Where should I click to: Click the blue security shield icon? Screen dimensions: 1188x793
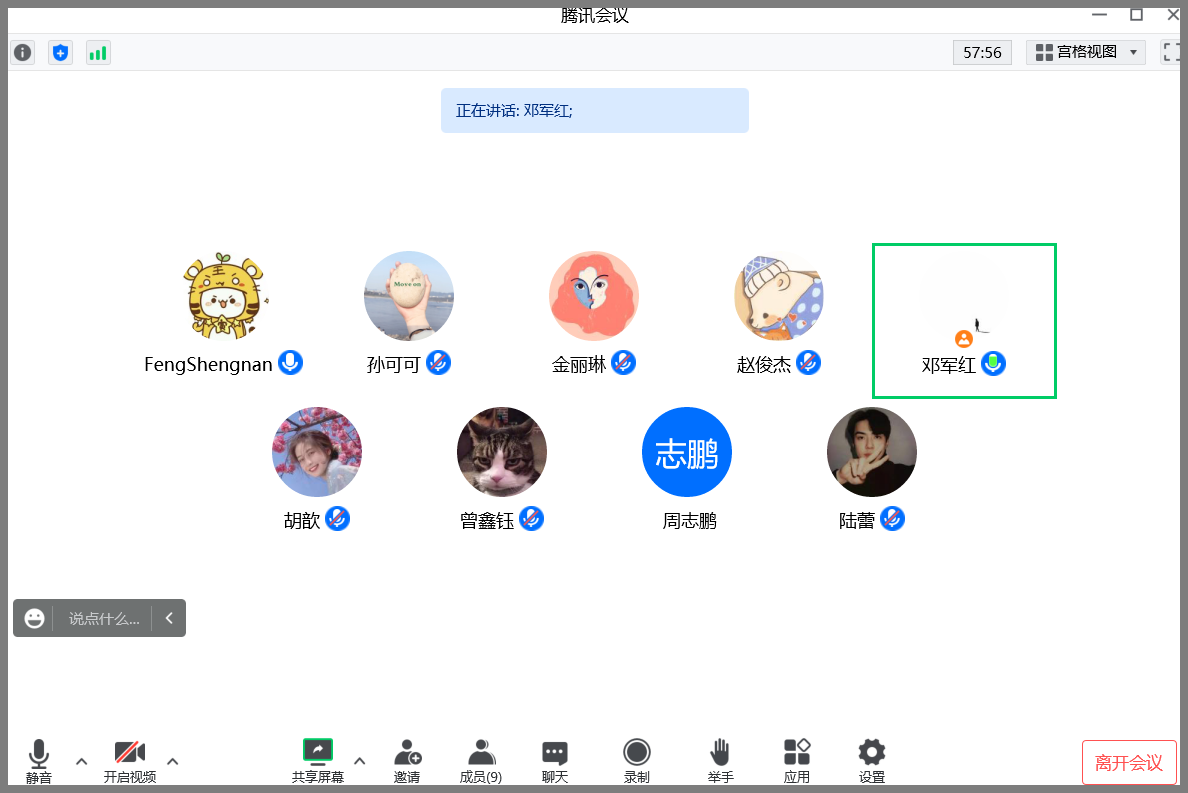pos(61,53)
